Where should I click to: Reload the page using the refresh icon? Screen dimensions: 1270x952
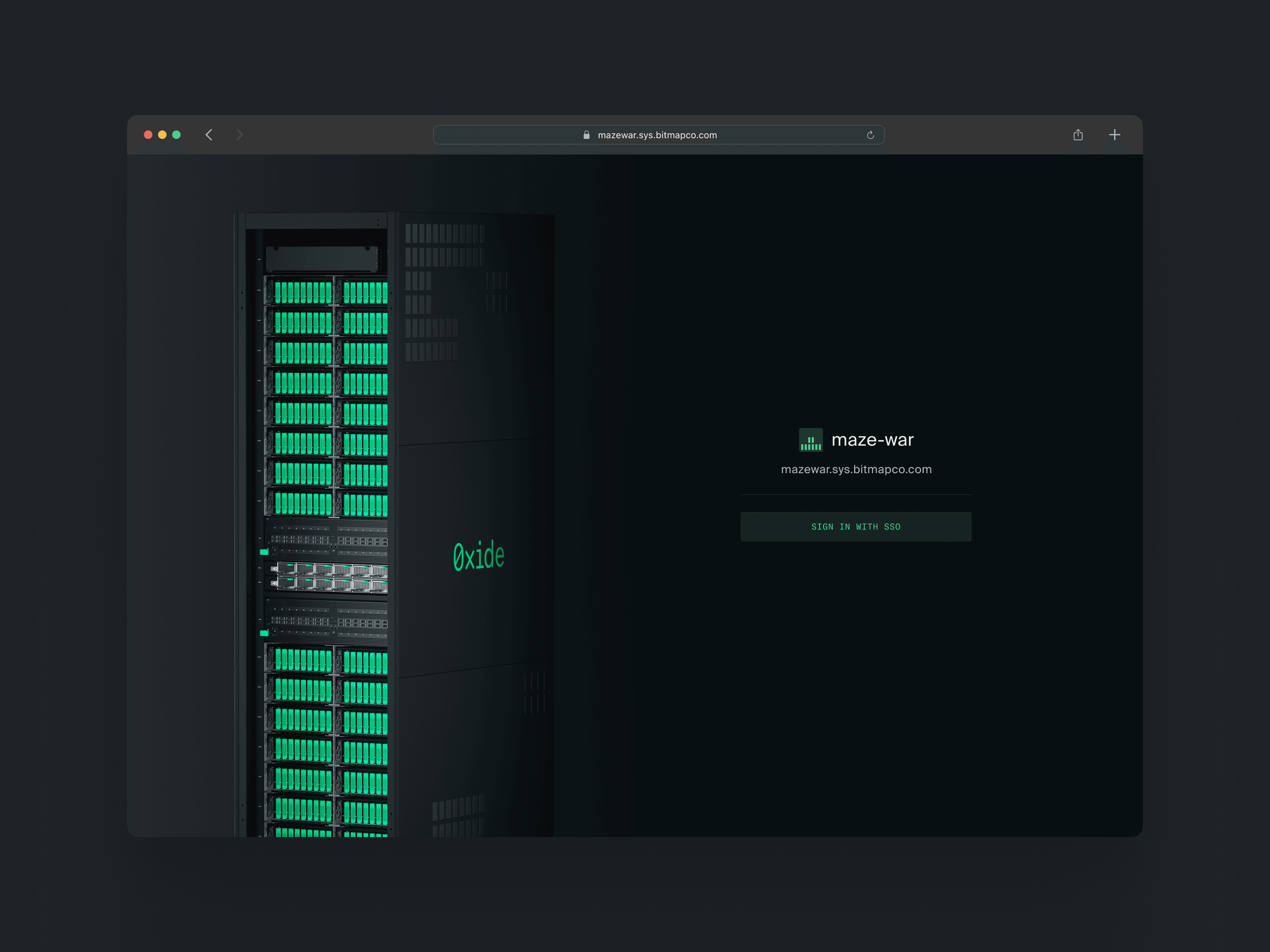pyautogui.click(x=870, y=135)
